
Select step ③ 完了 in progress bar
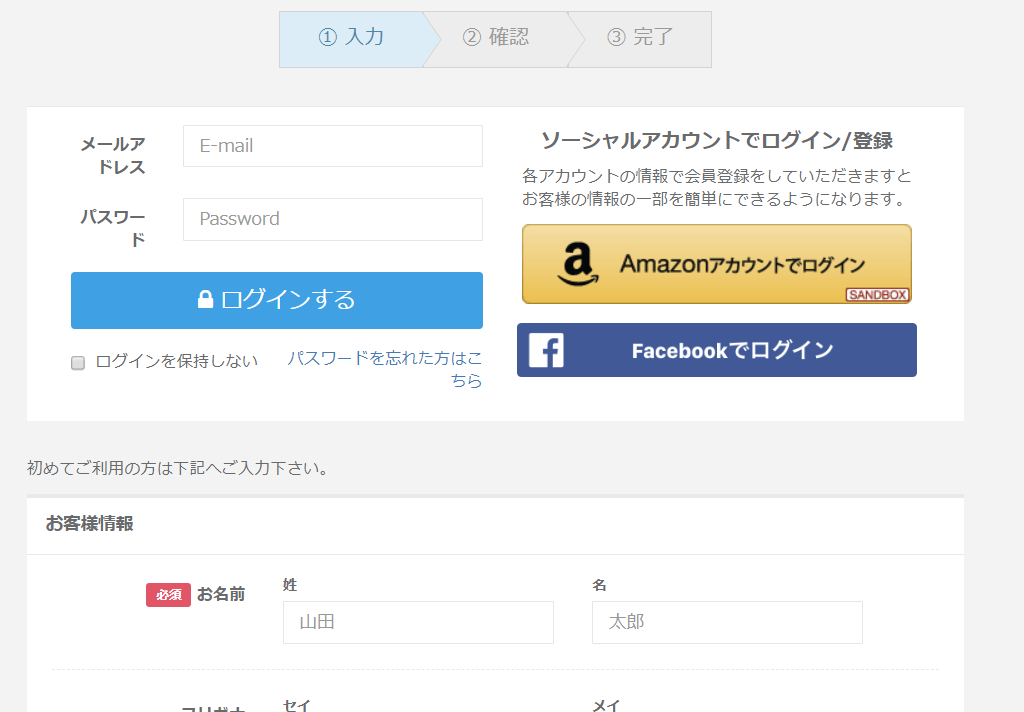(x=641, y=39)
